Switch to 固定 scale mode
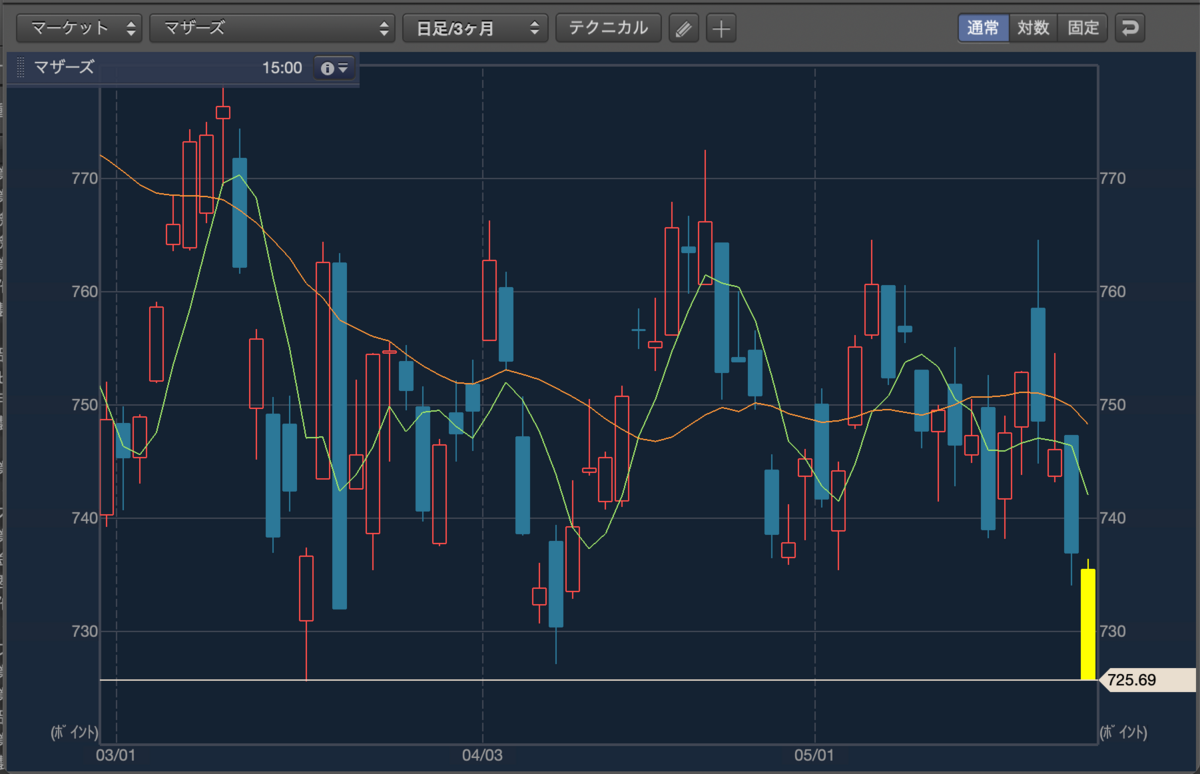 pyautogui.click(x=1083, y=28)
